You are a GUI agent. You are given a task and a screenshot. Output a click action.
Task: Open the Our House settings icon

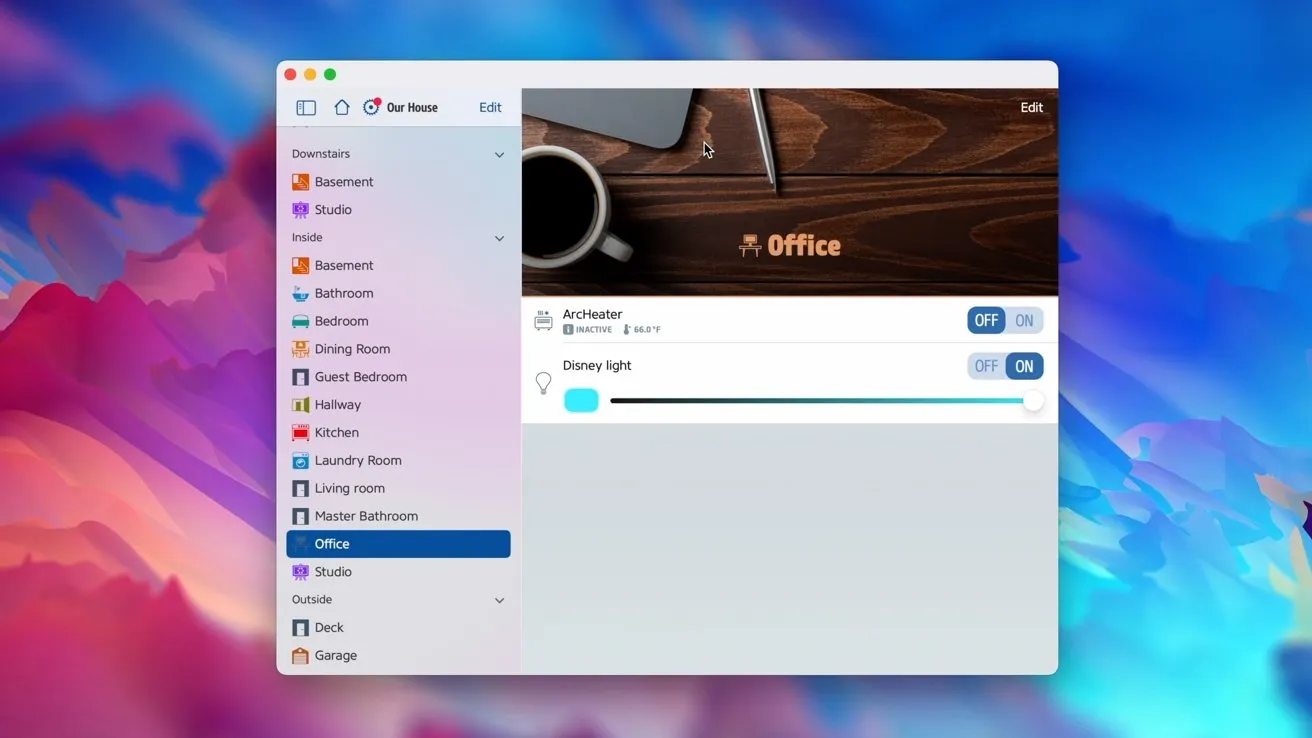click(x=371, y=107)
